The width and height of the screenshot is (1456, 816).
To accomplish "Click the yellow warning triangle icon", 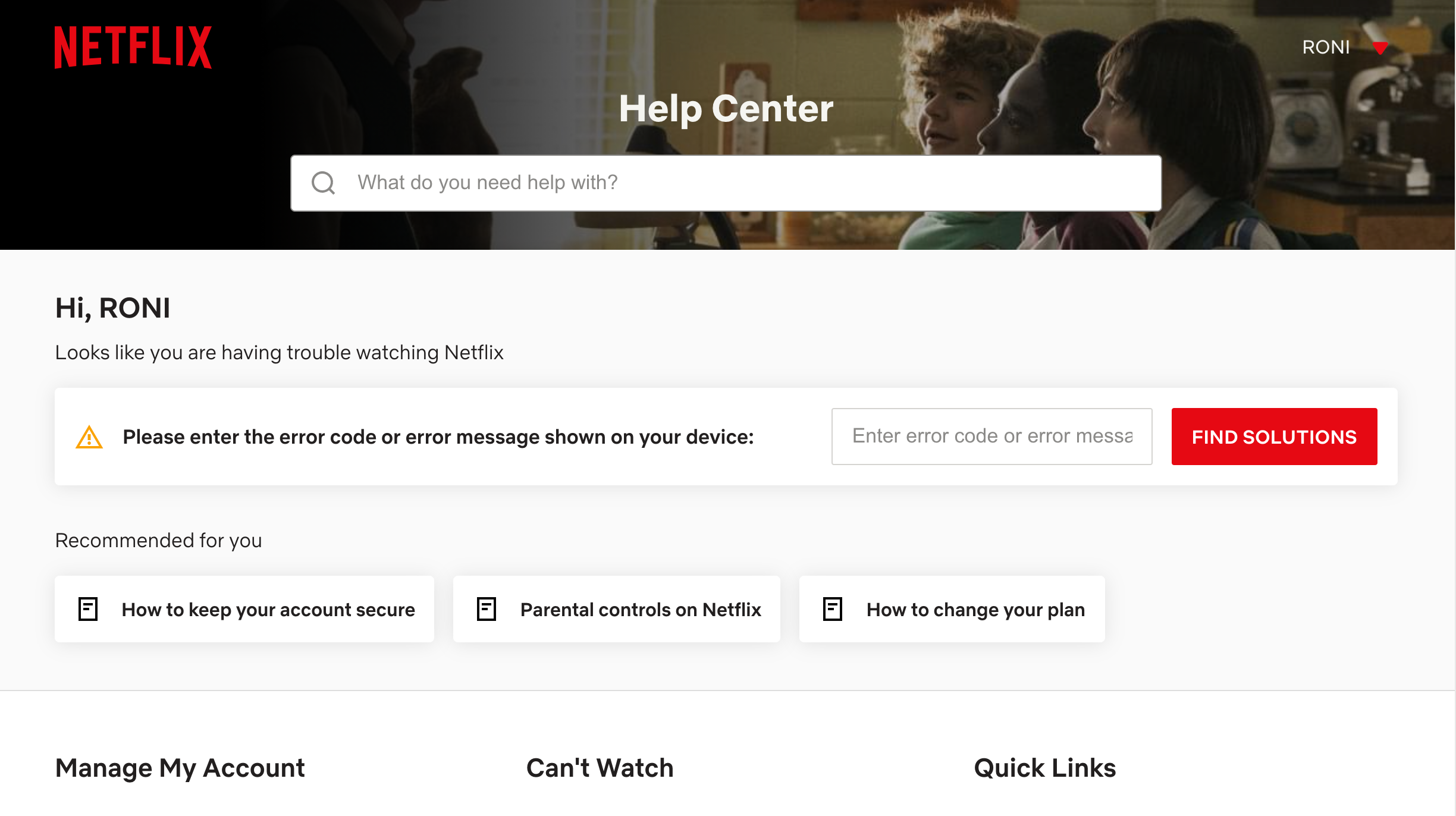I will (89, 437).
